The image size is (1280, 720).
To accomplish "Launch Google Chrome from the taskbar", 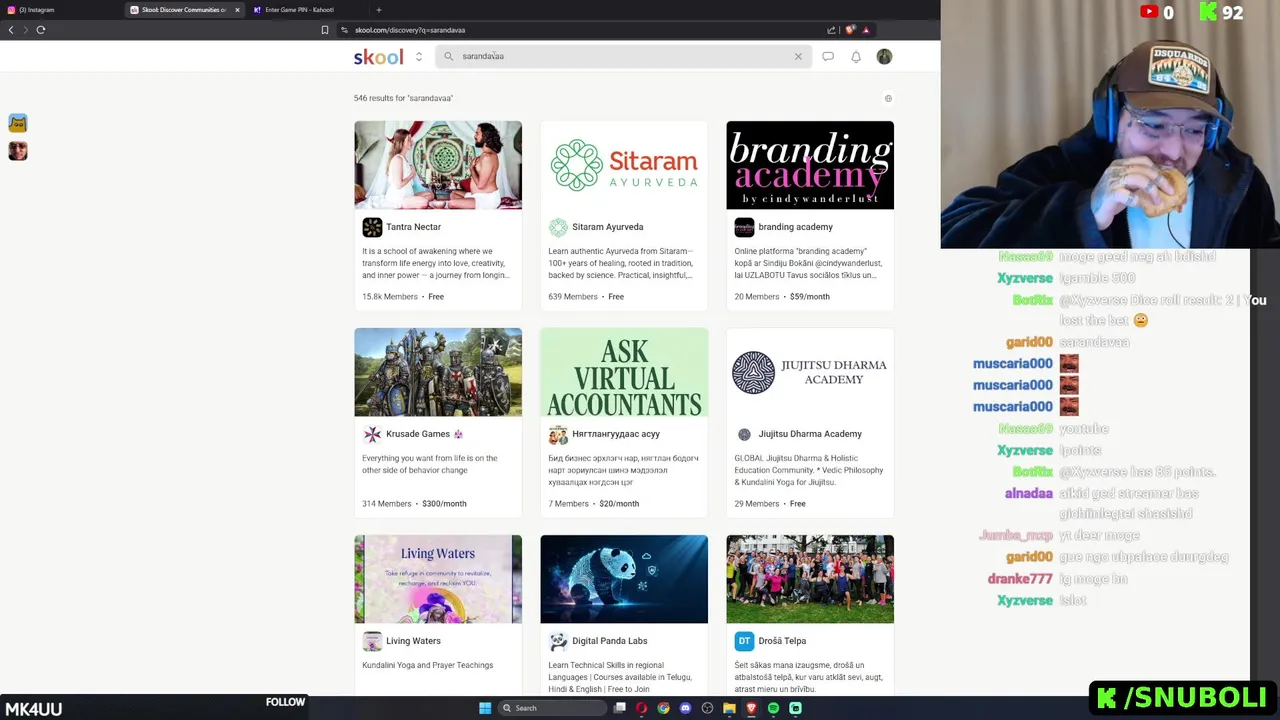I will [x=663, y=708].
